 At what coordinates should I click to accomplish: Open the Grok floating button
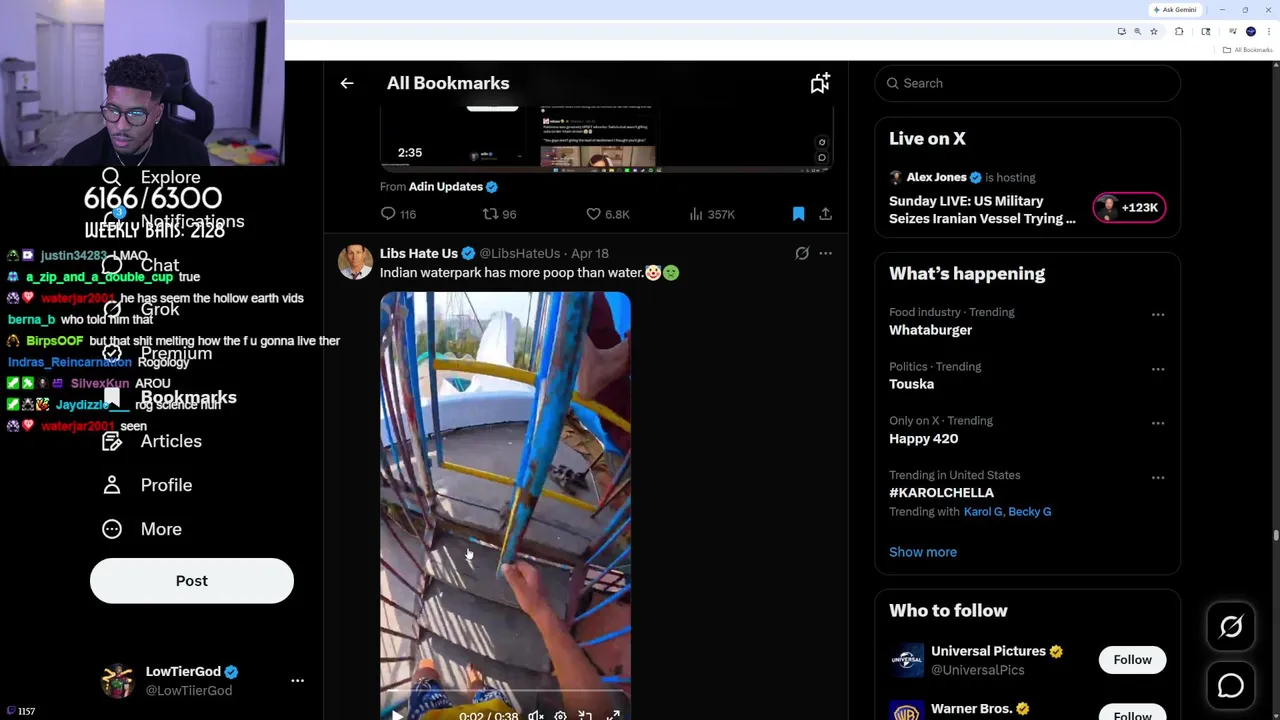(x=1231, y=627)
